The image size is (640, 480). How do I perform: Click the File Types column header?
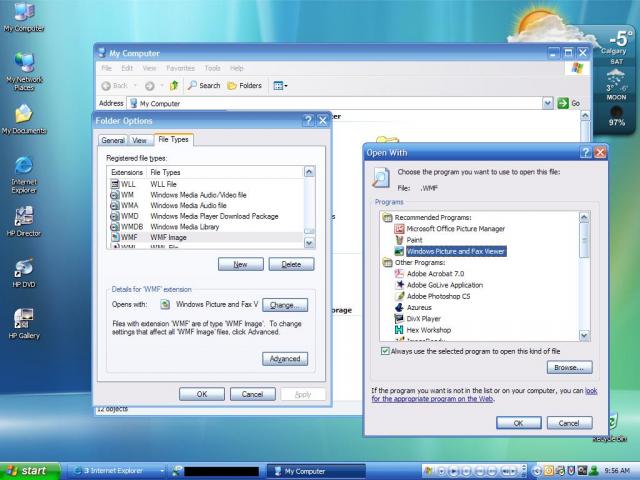pyautogui.click(x=225, y=172)
